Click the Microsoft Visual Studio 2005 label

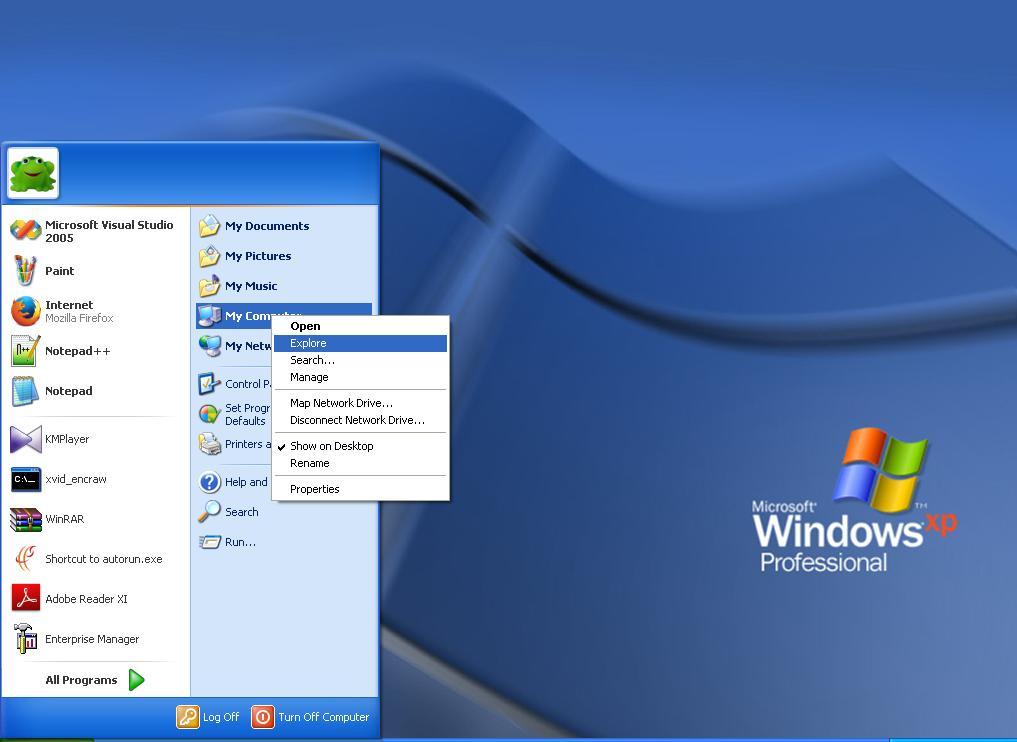click(x=109, y=231)
